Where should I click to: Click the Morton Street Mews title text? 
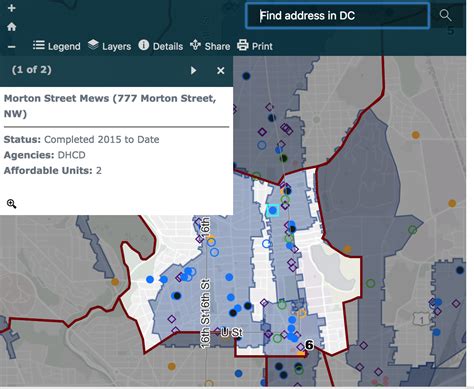click(110, 106)
